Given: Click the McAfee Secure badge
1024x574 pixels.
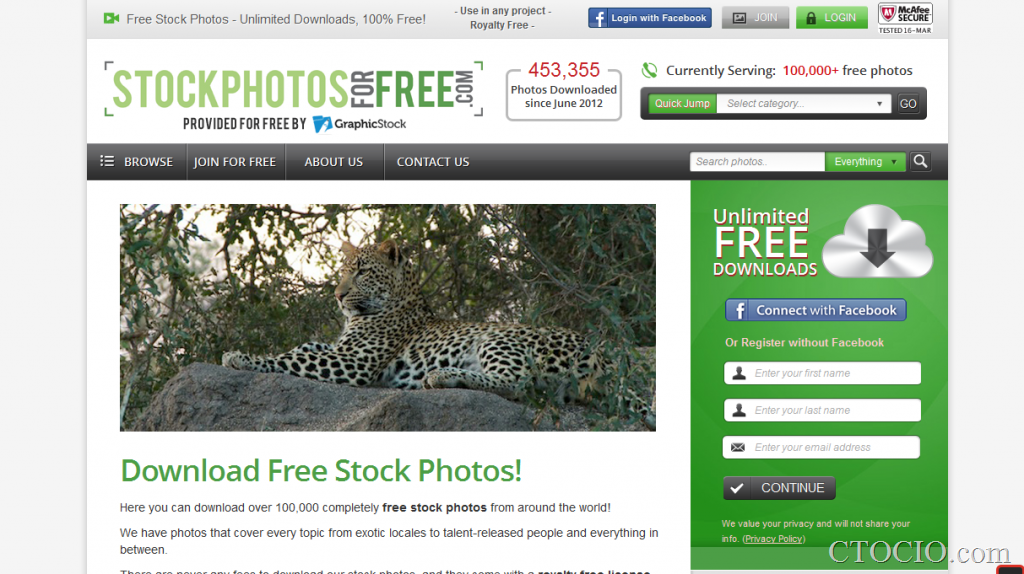Looking at the screenshot, I should 904,18.
